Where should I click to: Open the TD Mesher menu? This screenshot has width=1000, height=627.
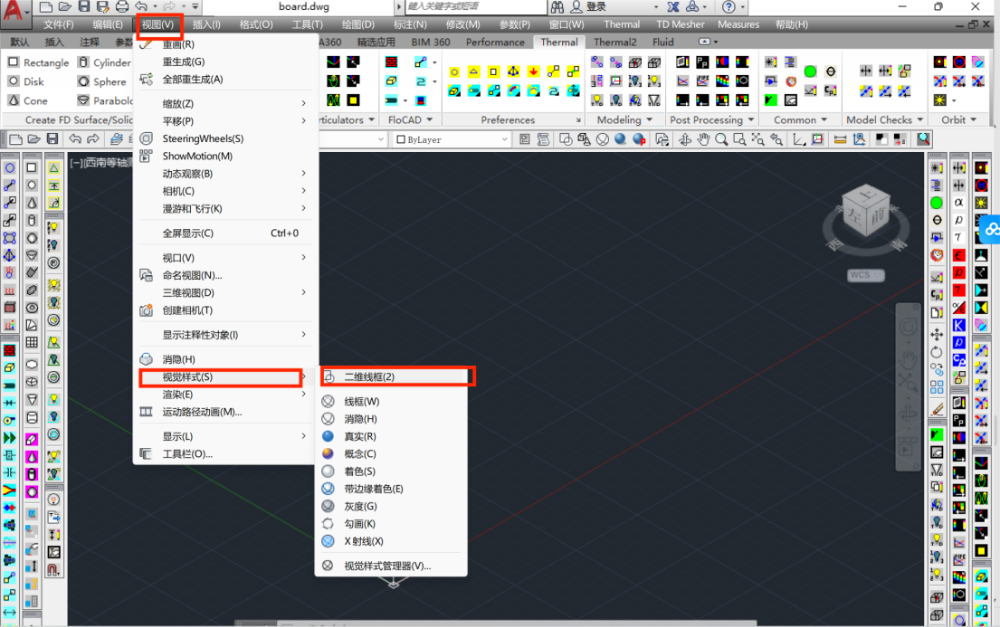(x=680, y=24)
